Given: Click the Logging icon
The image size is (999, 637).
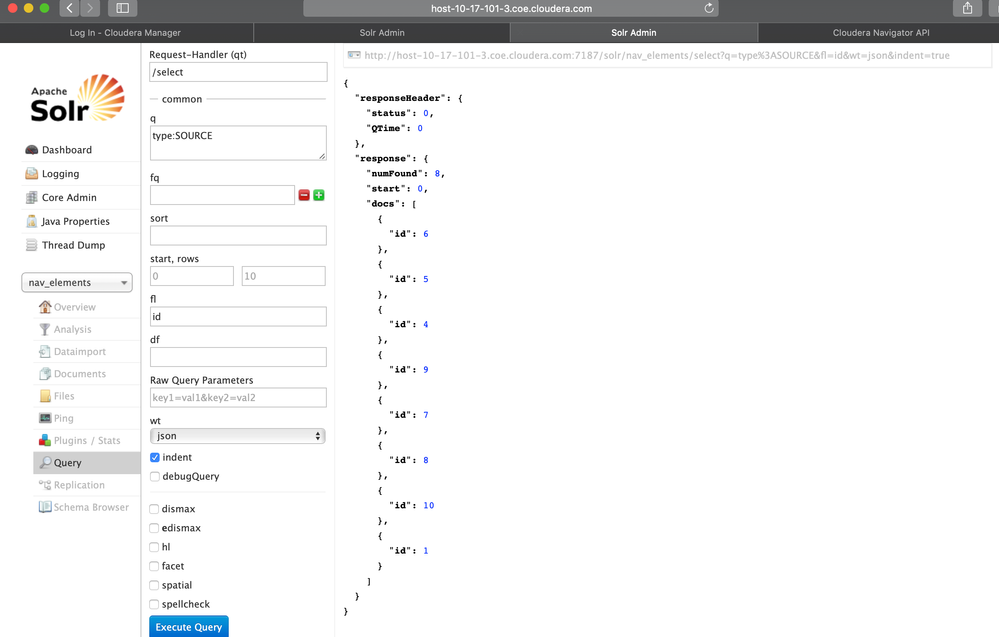Looking at the screenshot, I should (31, 173).
